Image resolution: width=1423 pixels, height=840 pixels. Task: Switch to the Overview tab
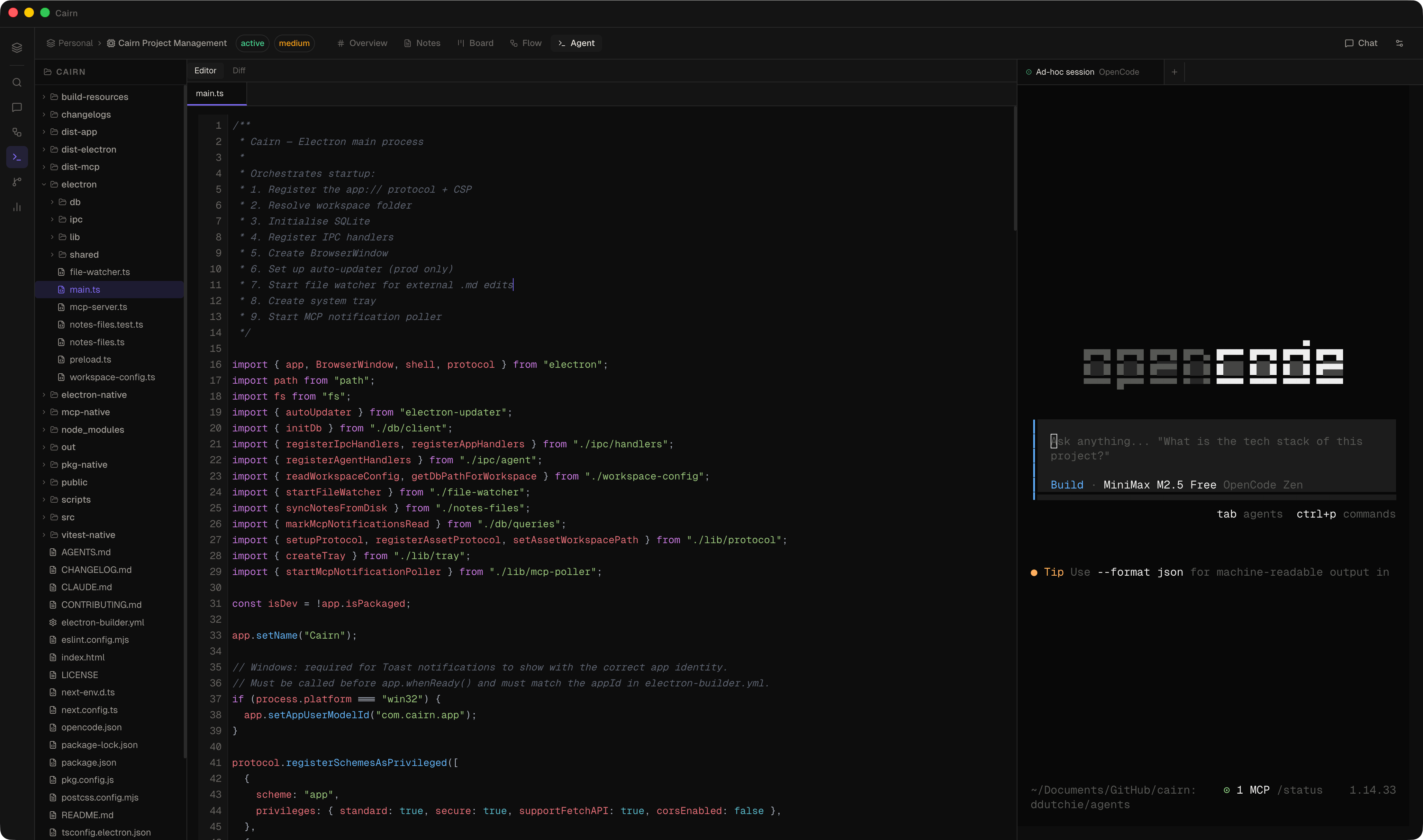coord(362,43)
